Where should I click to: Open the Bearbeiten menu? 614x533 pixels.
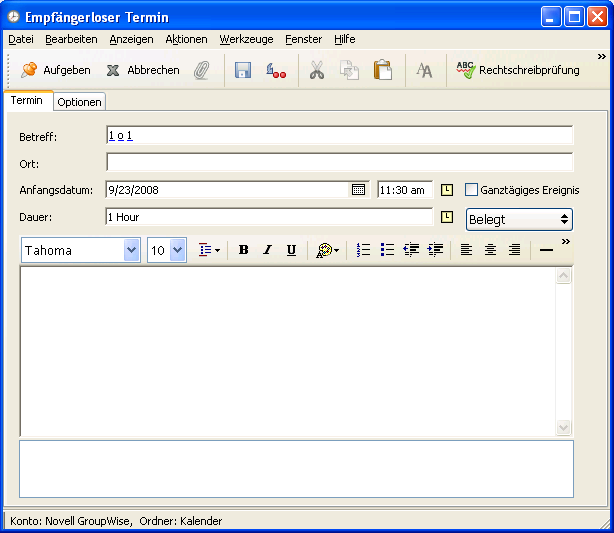pos(71,39)
